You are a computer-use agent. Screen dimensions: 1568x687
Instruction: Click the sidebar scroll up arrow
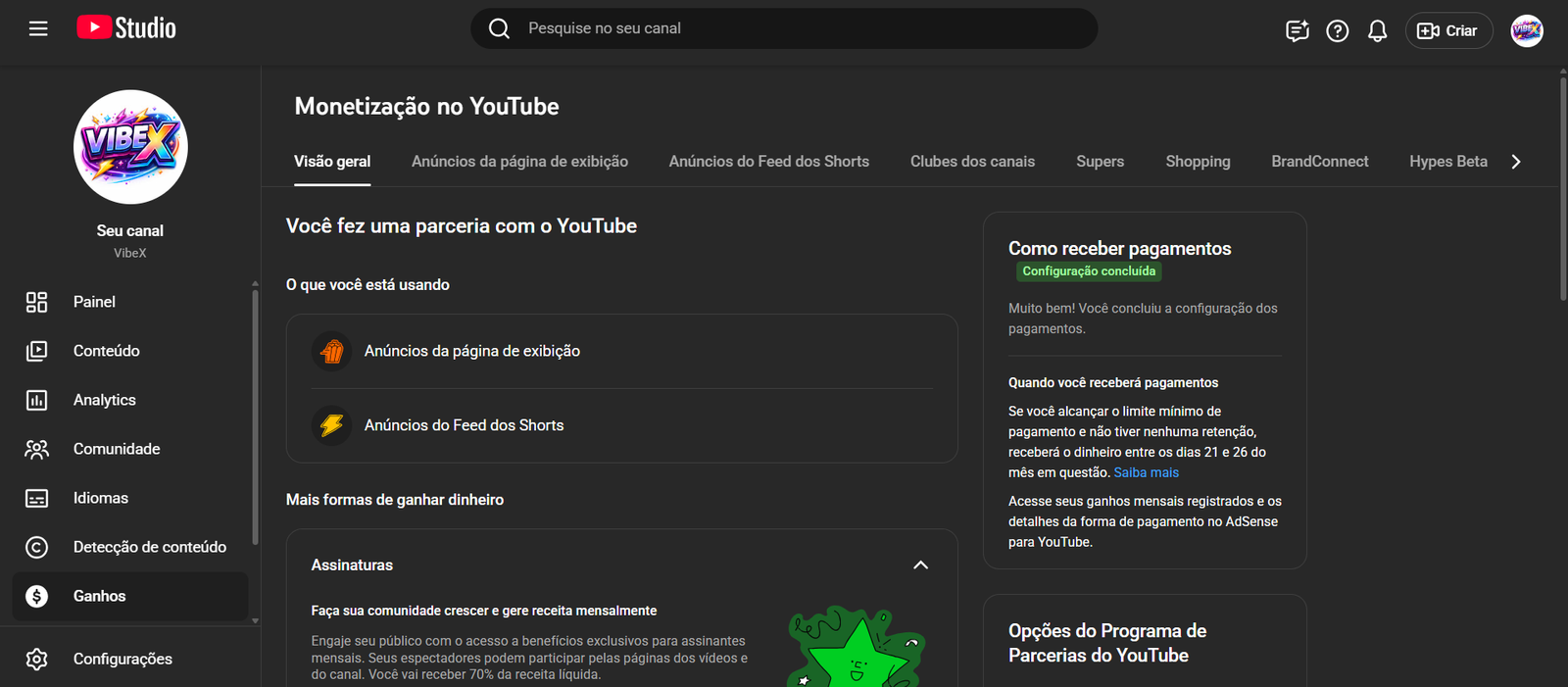[255, 283]
